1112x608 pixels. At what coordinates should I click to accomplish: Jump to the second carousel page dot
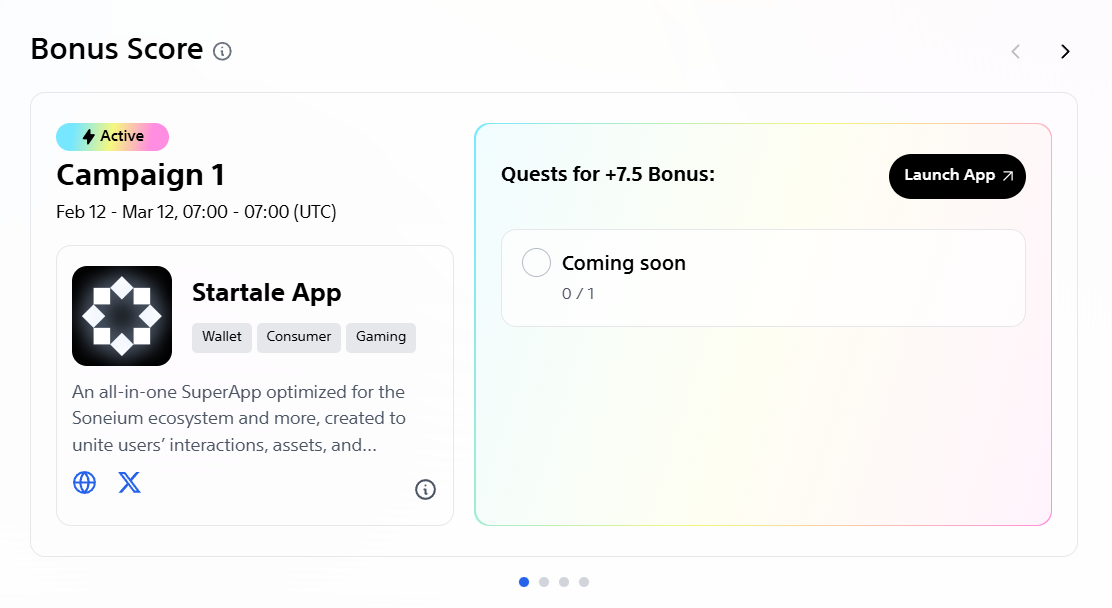pos(544,582)
